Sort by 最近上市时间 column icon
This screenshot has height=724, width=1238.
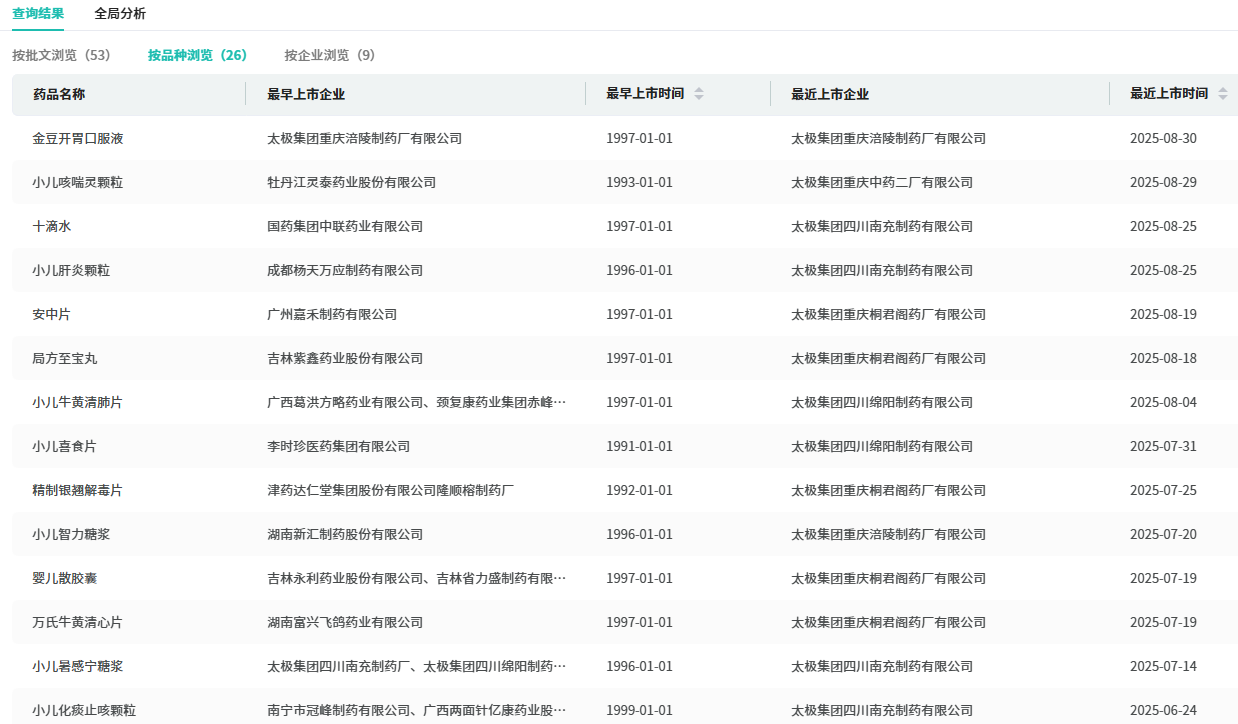coord(1222,94)
